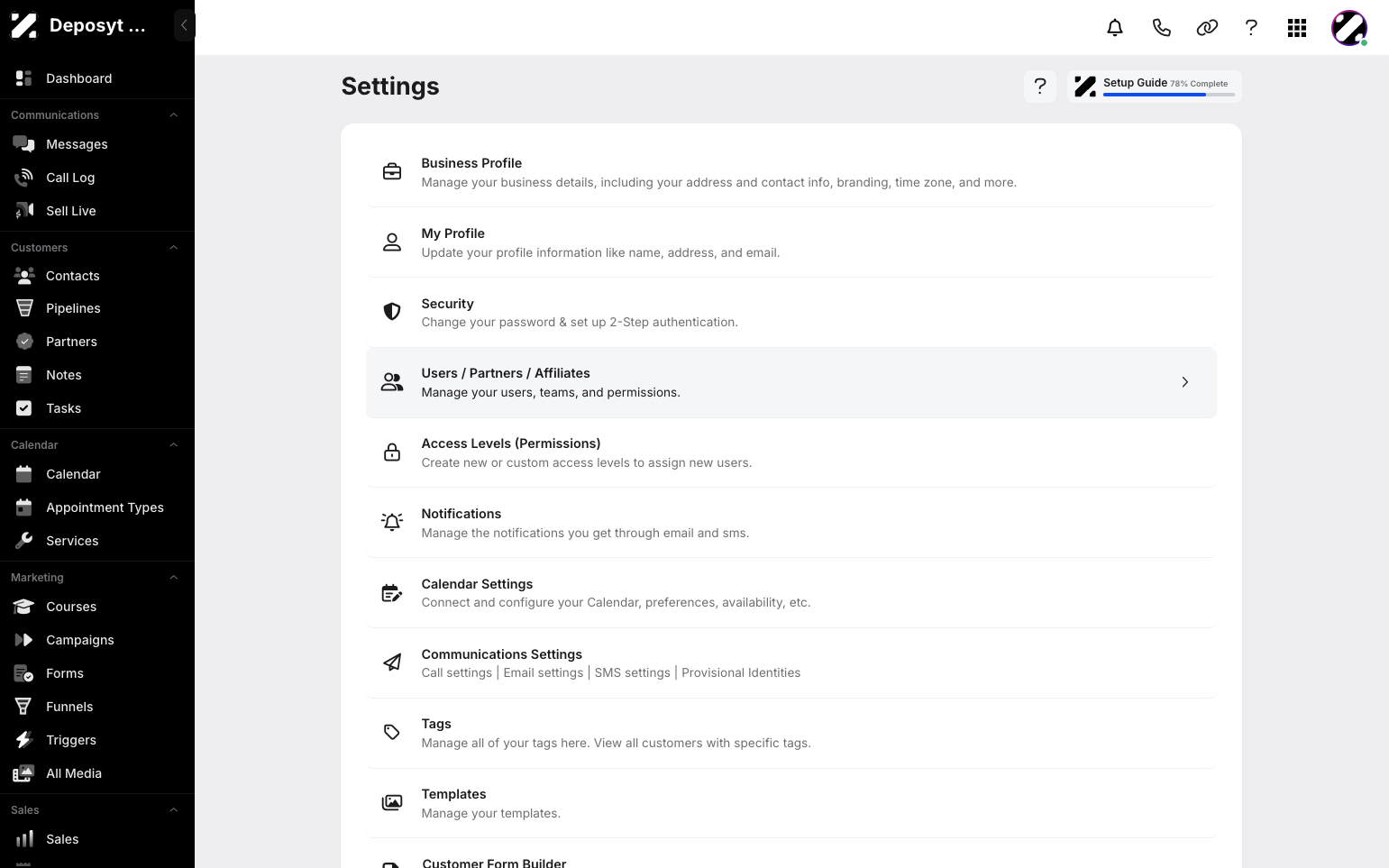Click the Partners checkmark badge icon
The image size is (1389, 868).
[x=24, y=342]
